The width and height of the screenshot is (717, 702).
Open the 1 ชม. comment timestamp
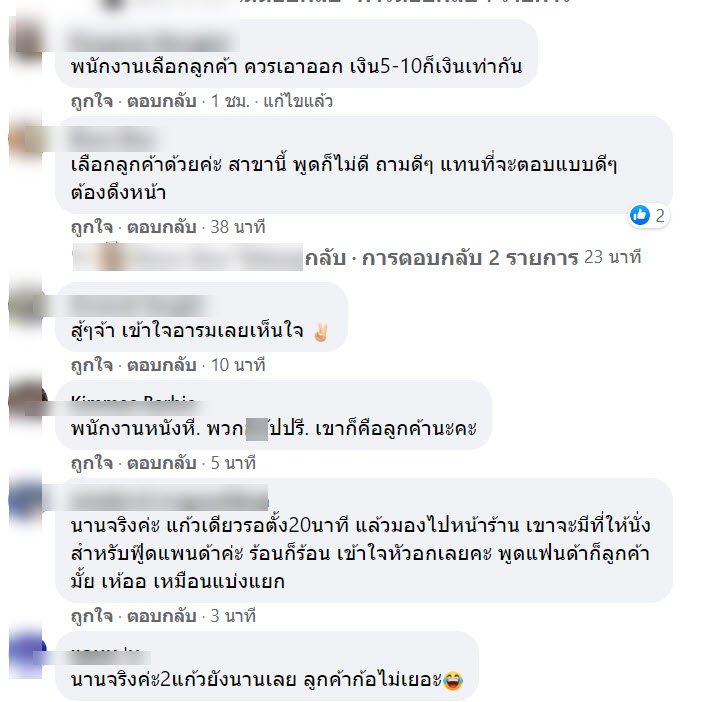click(x=230, y=101)
